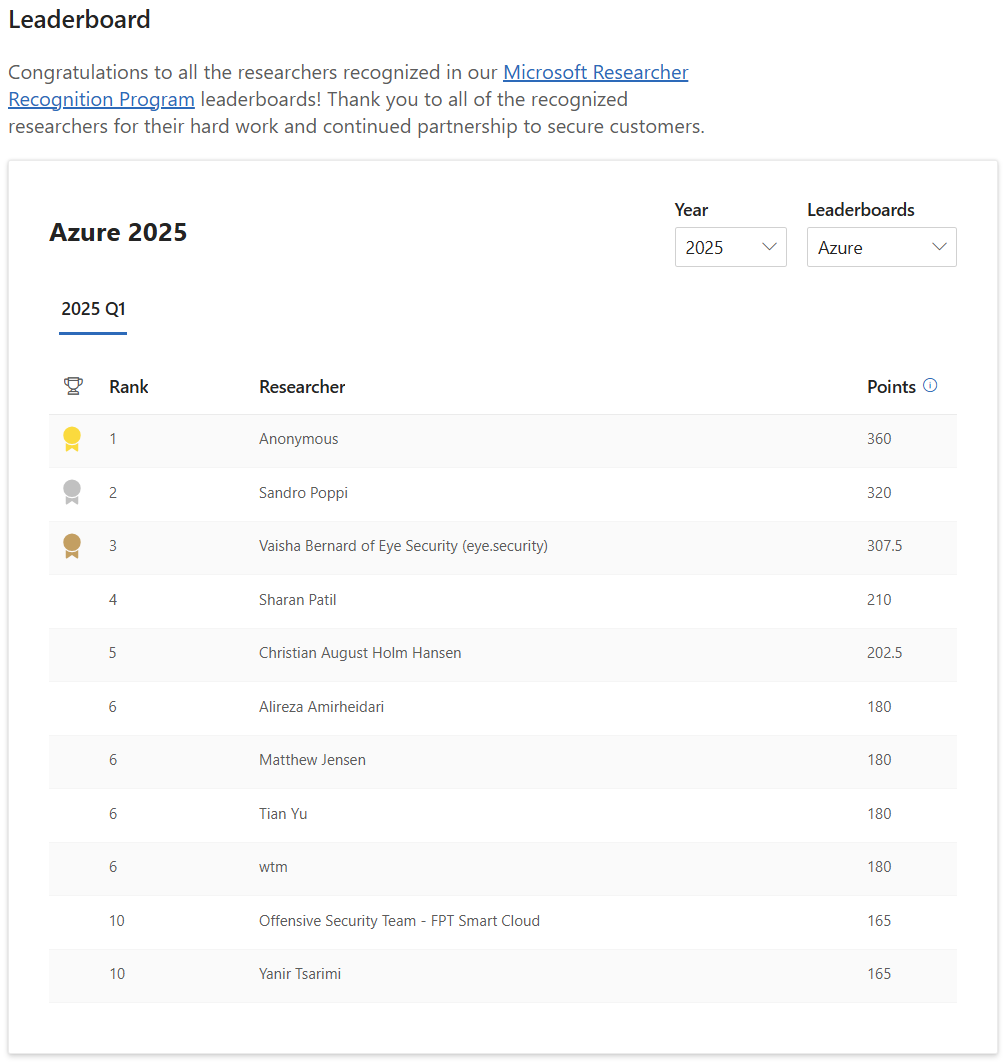
Task: Select researcher name Tian Yu
Action: point(283,814)
